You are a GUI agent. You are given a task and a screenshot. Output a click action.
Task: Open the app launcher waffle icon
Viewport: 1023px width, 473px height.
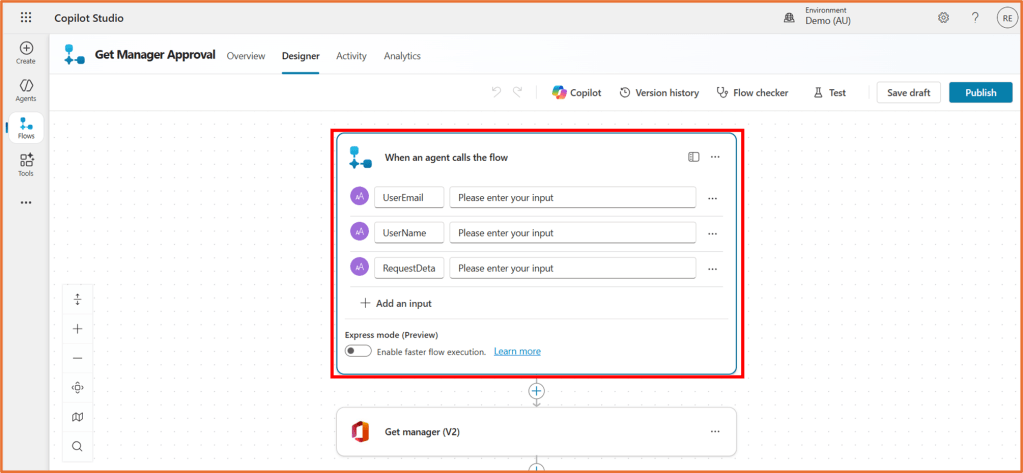[26, 18]
